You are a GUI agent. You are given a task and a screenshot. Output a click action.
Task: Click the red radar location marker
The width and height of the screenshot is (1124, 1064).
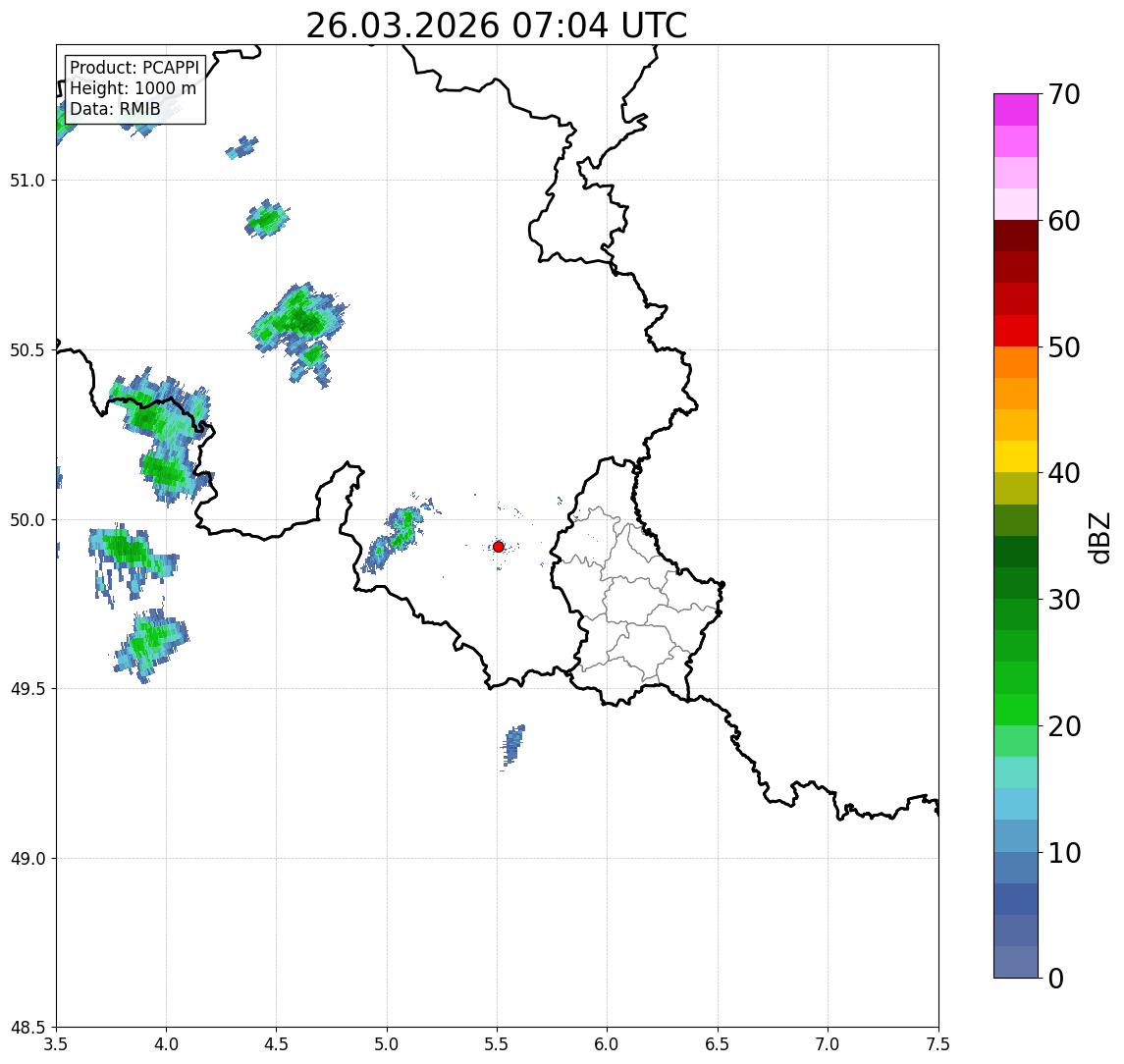499,547
